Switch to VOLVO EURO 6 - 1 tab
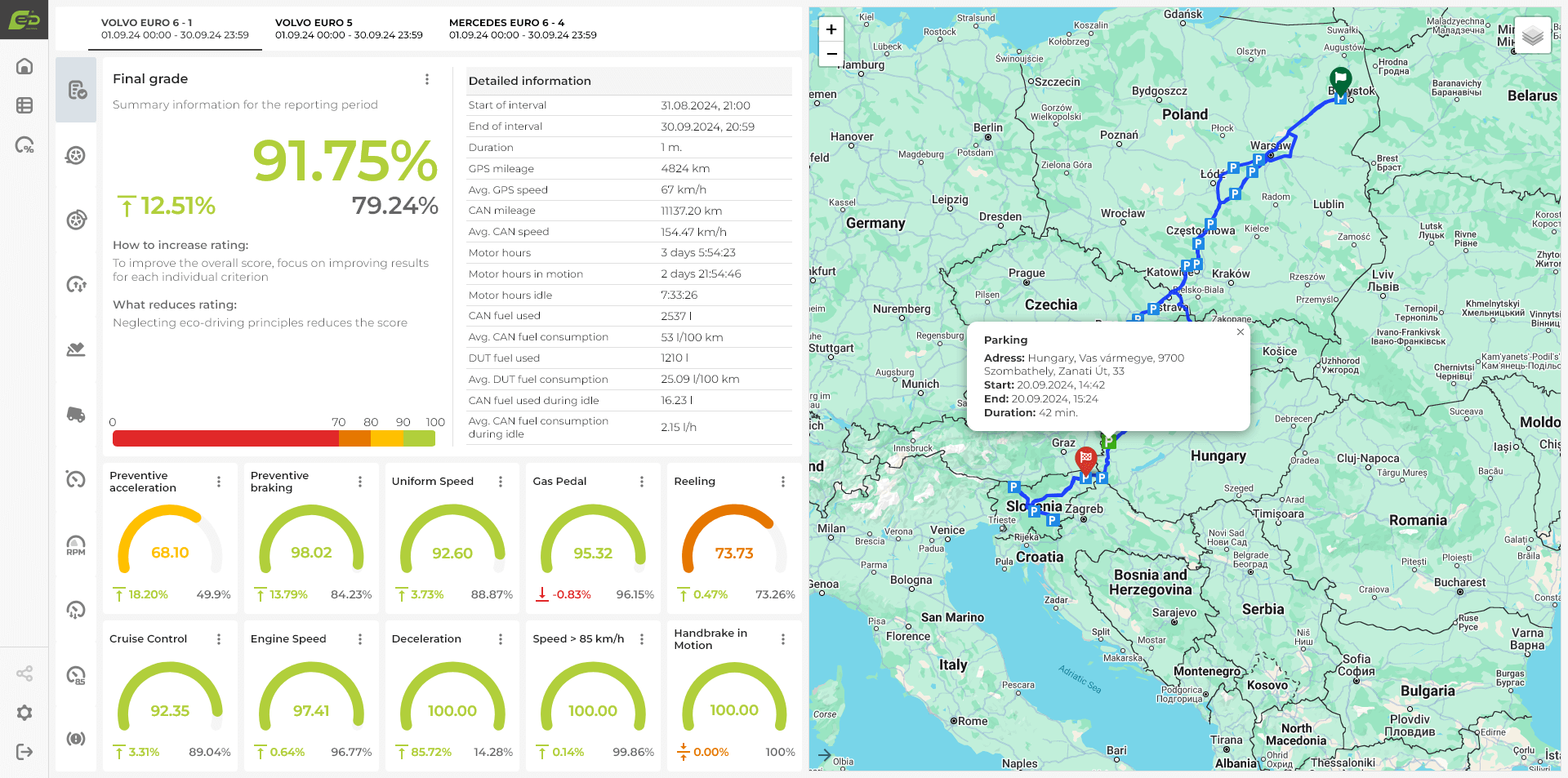The height and width of the screenshot is (778, 1568). click(x=175, y=29)
